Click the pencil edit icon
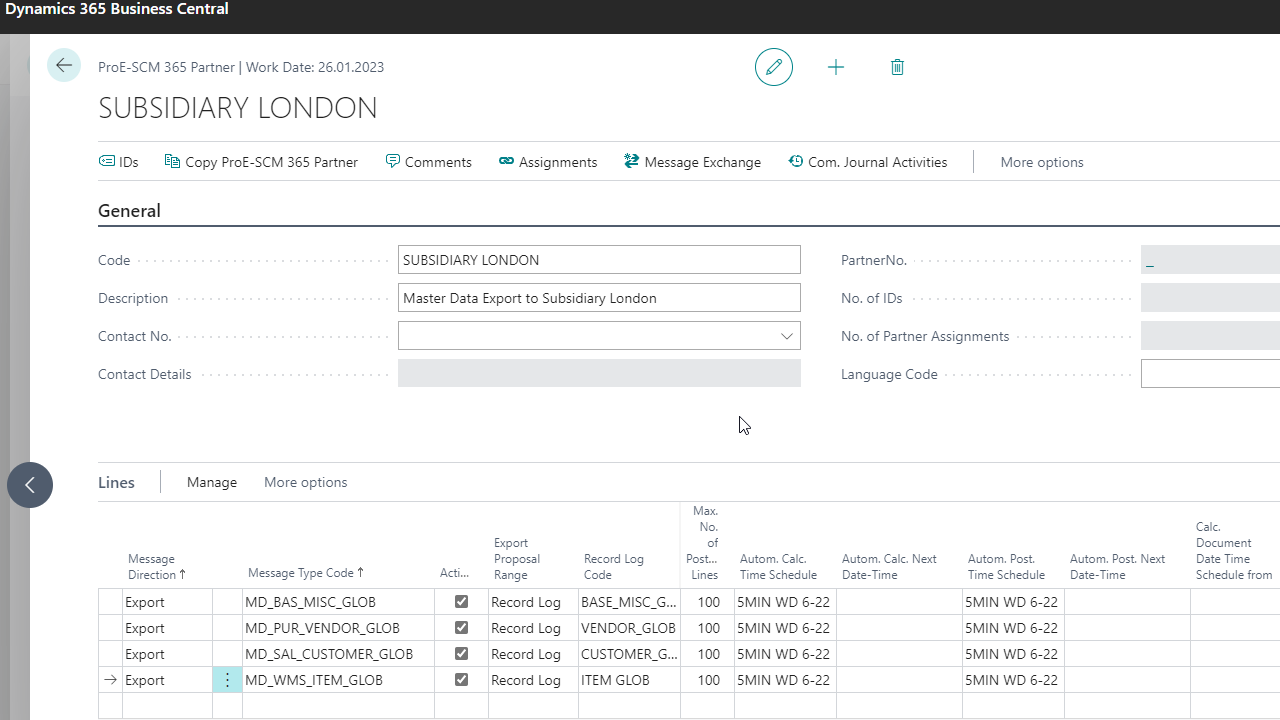This screenshot has width=1280, height=720. (774, 67)
